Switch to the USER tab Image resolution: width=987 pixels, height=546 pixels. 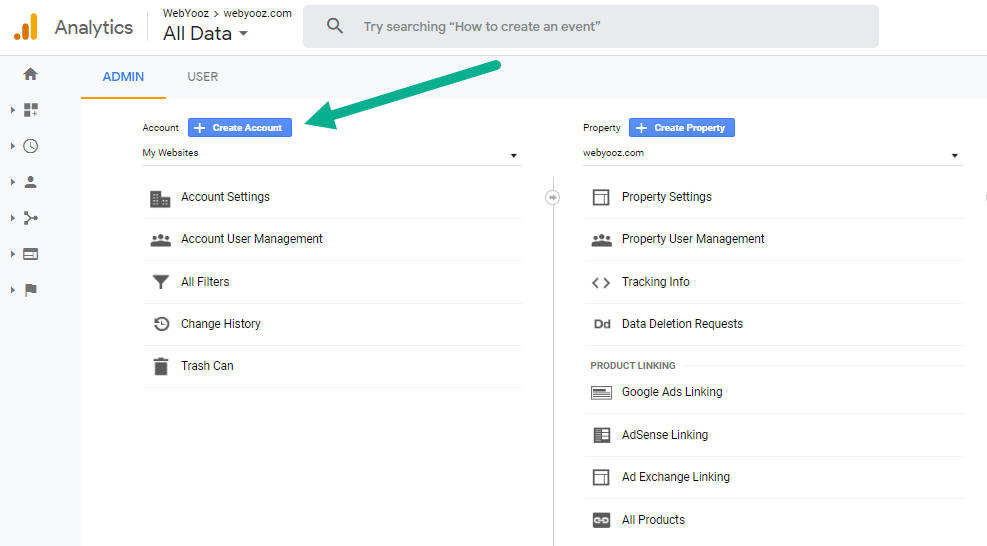coord(202,77)
